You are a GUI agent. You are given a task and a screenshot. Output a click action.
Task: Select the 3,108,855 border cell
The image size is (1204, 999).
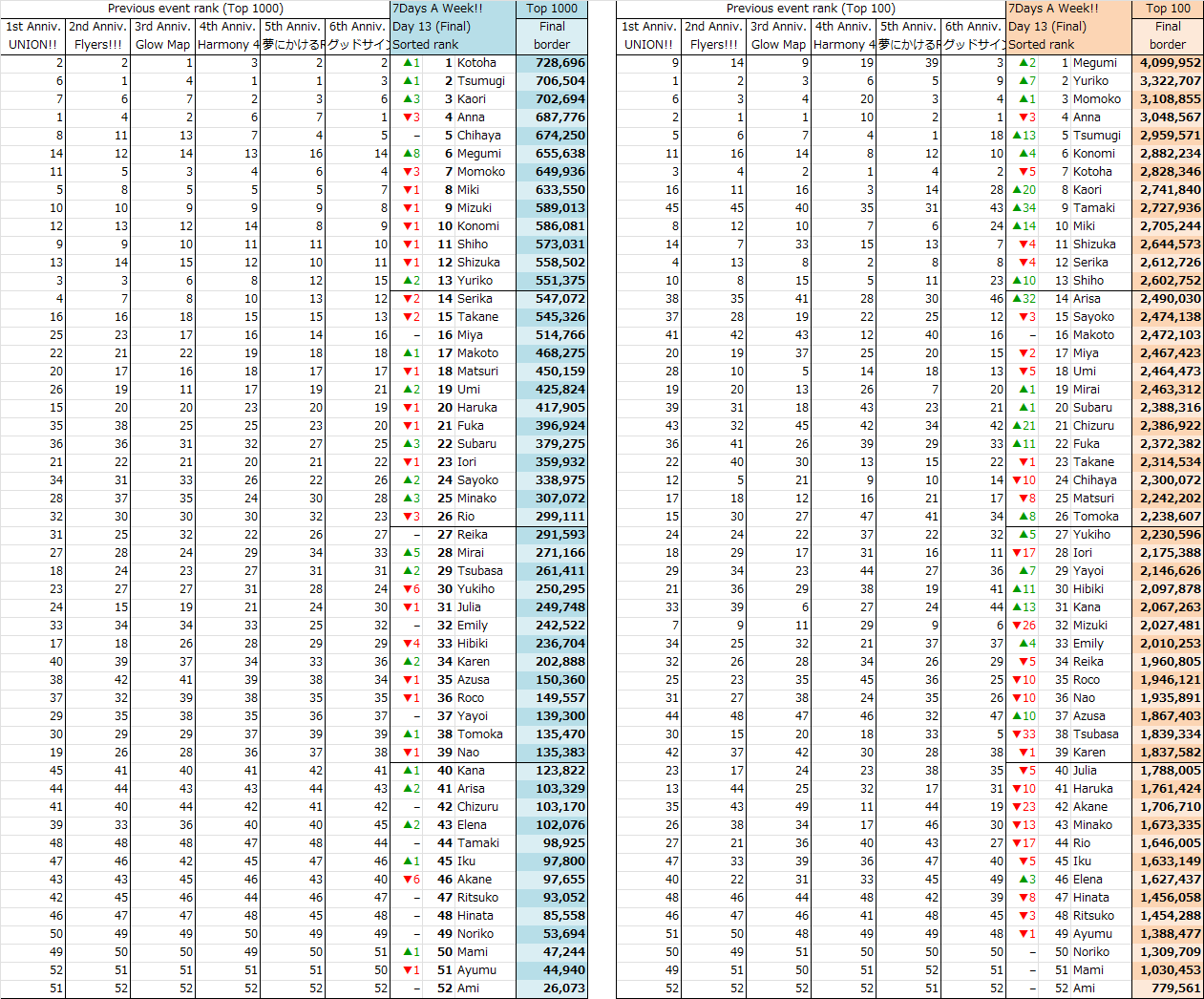pos(1168,99)
